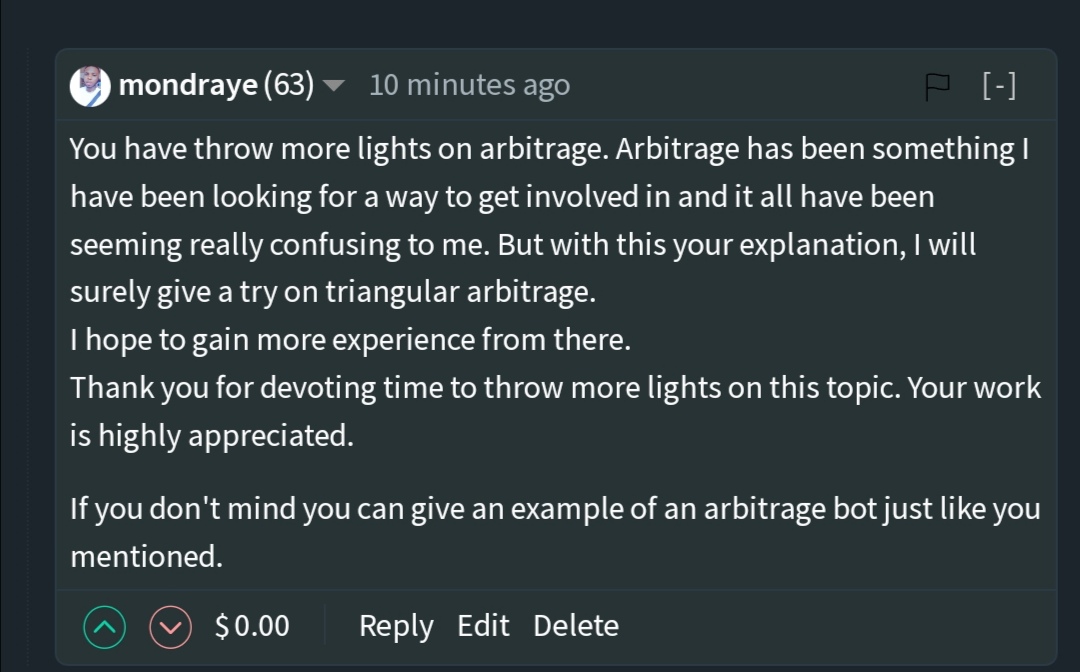
Task: Edit this comment
Action: [x=483, y=627]
